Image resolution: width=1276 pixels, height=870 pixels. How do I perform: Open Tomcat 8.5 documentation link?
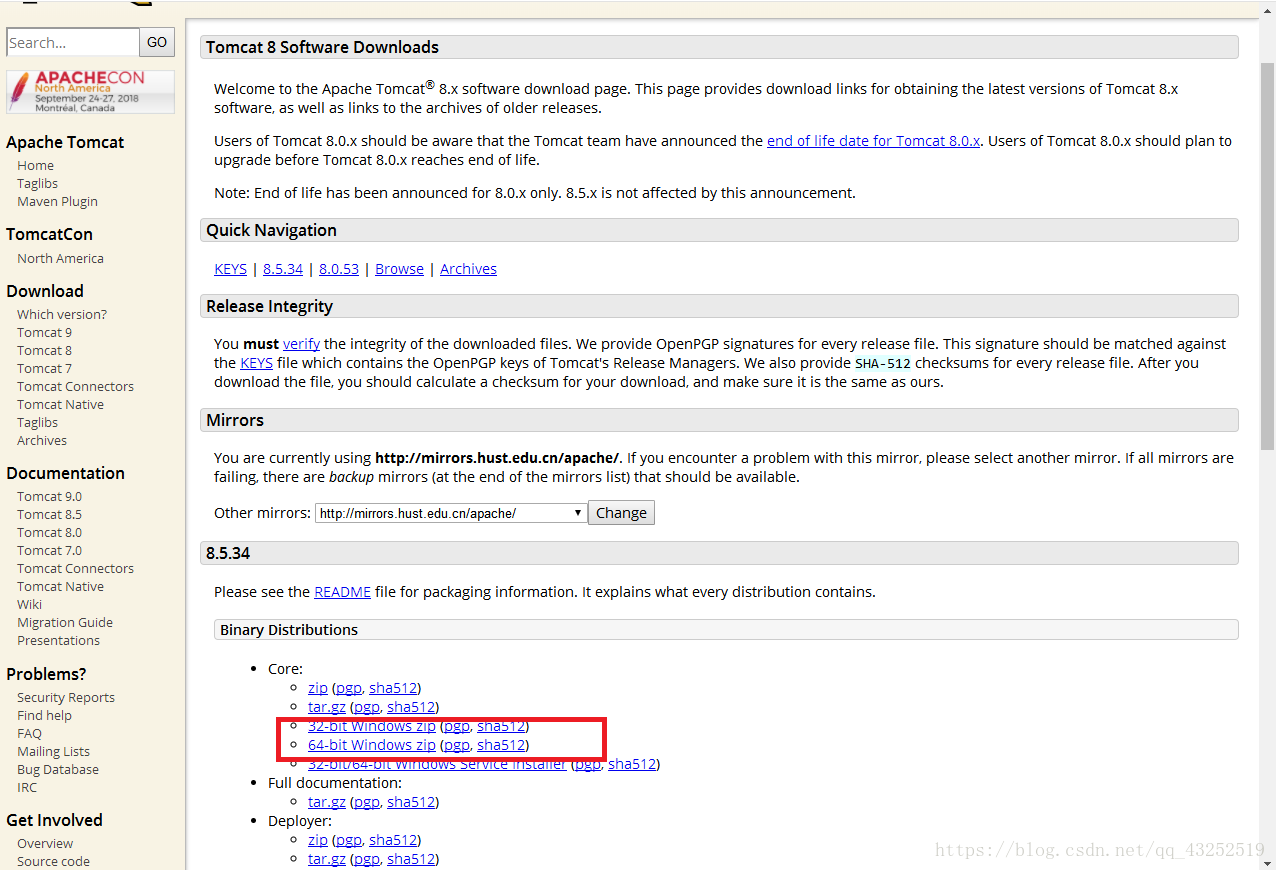[49, 514]
